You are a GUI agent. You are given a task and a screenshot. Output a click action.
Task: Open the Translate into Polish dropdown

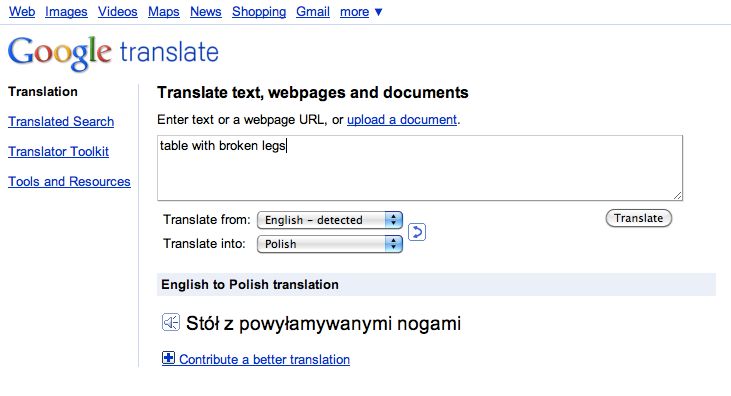coord(330,244)
